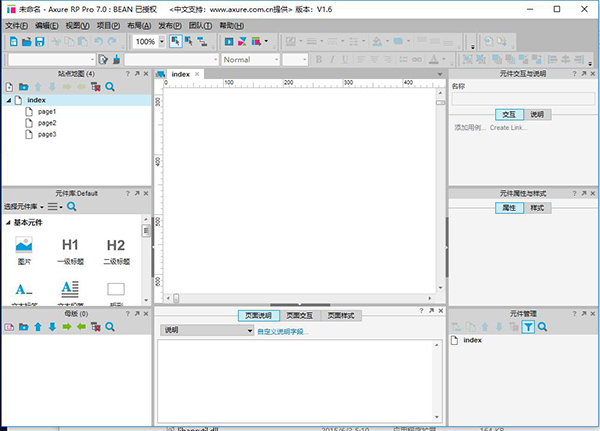The height and width of the screenshot is (431, 600).
Task: Activate intersected selection mode tool
Action: pyautogui.click(x=176, y=41)
